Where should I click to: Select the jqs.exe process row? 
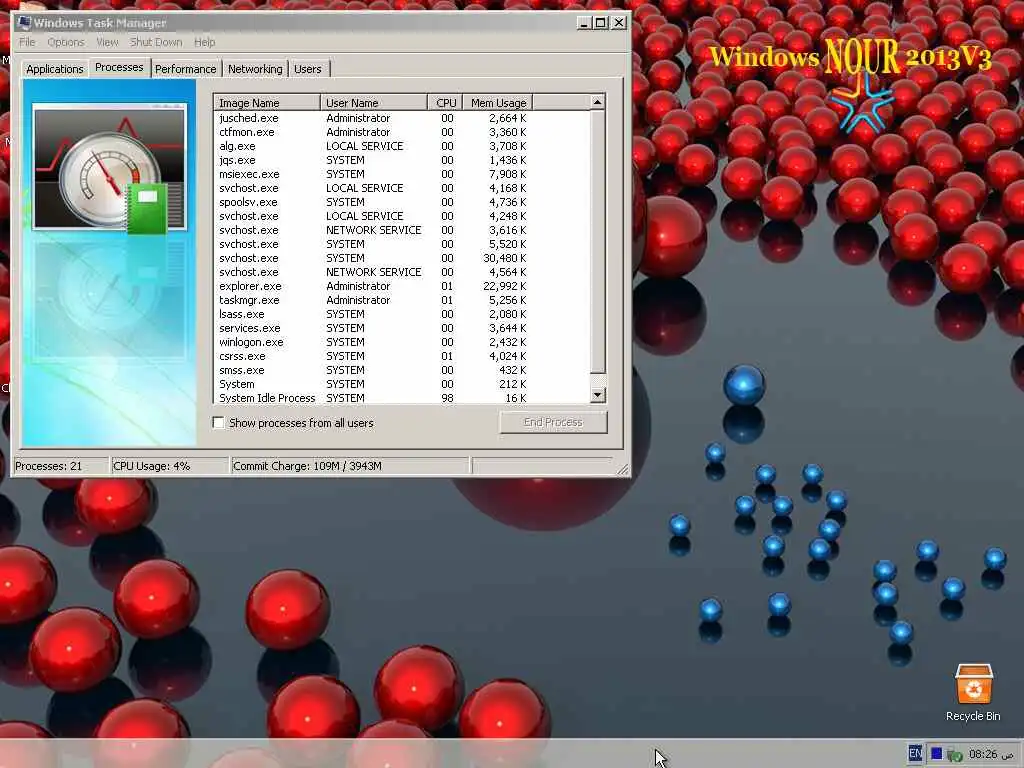[402, 160]
